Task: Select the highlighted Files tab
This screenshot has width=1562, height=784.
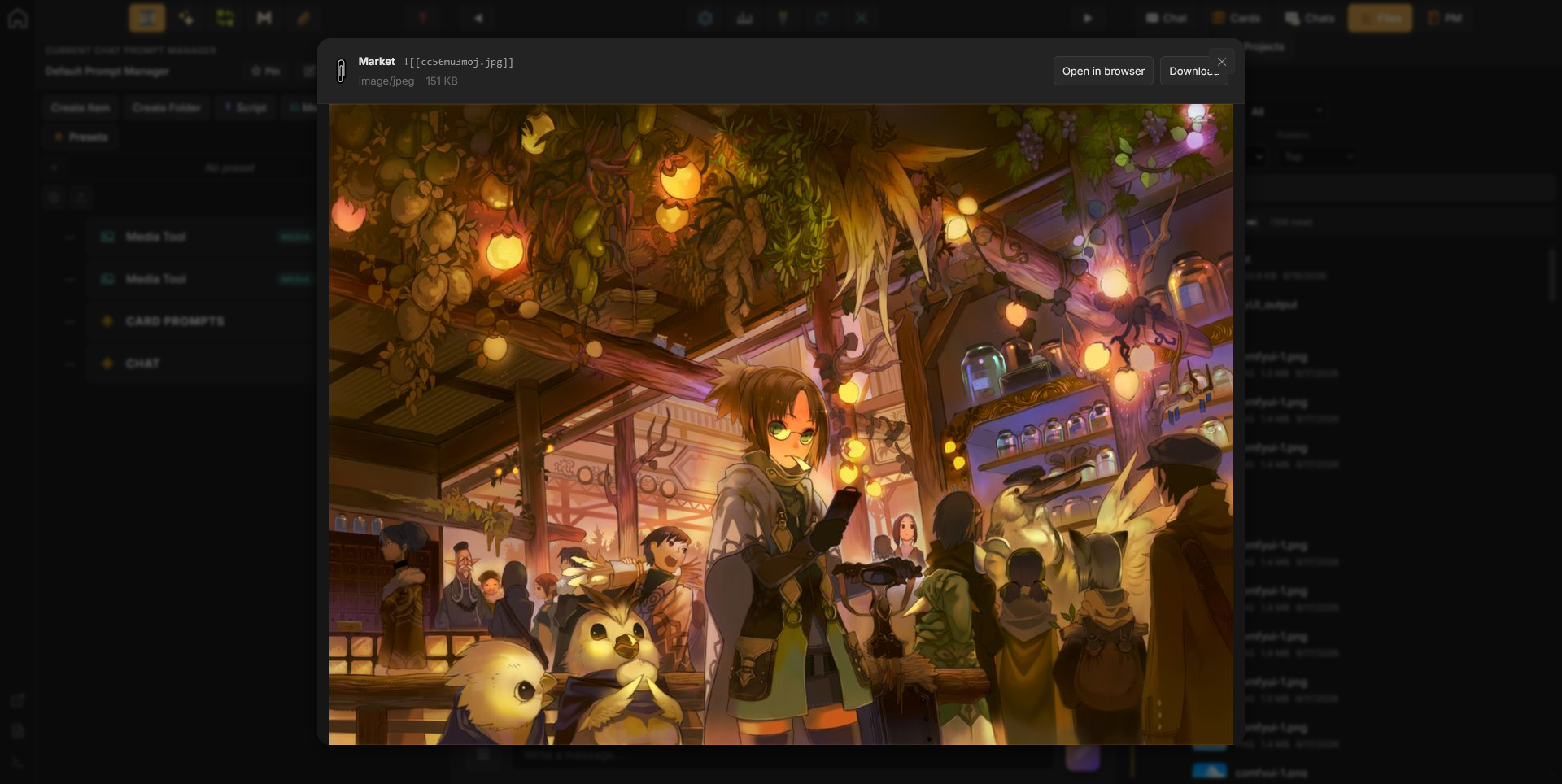Action: (x=1380, y=18)
